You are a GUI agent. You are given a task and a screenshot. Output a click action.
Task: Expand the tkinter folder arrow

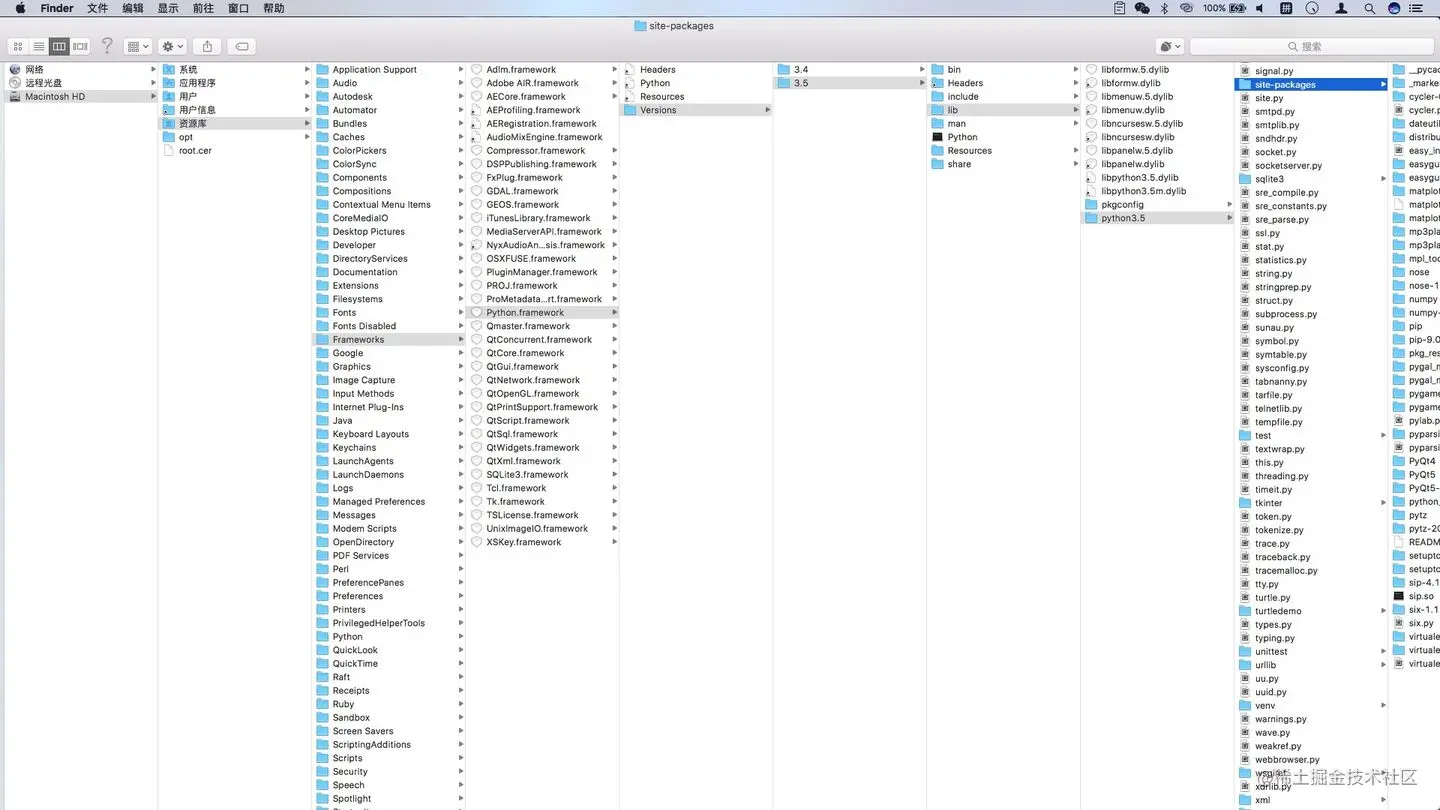coord(1384,503)
